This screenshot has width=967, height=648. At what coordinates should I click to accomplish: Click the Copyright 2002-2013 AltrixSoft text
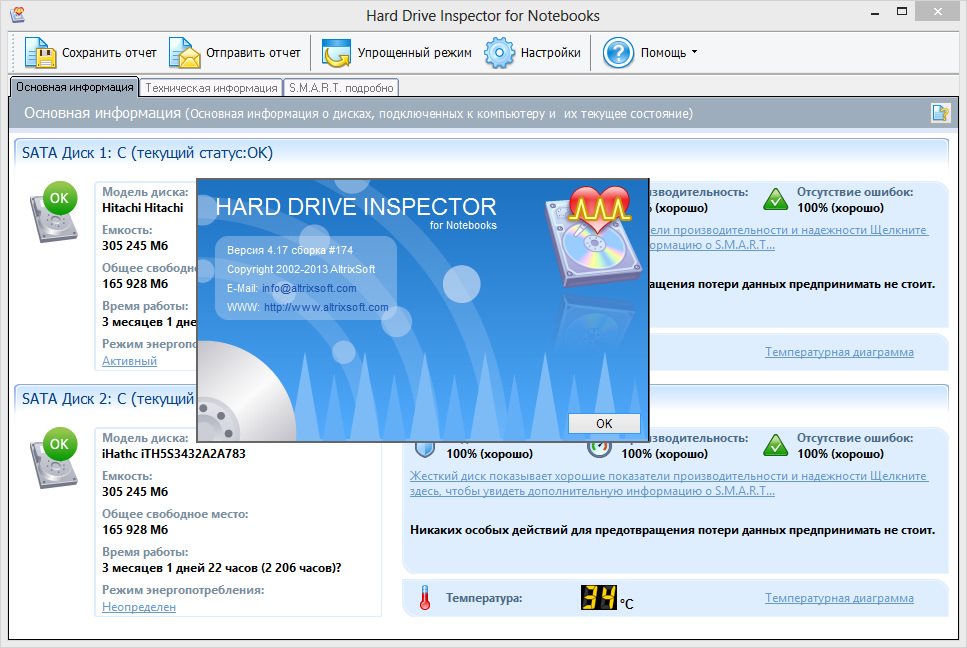(301, 269)
